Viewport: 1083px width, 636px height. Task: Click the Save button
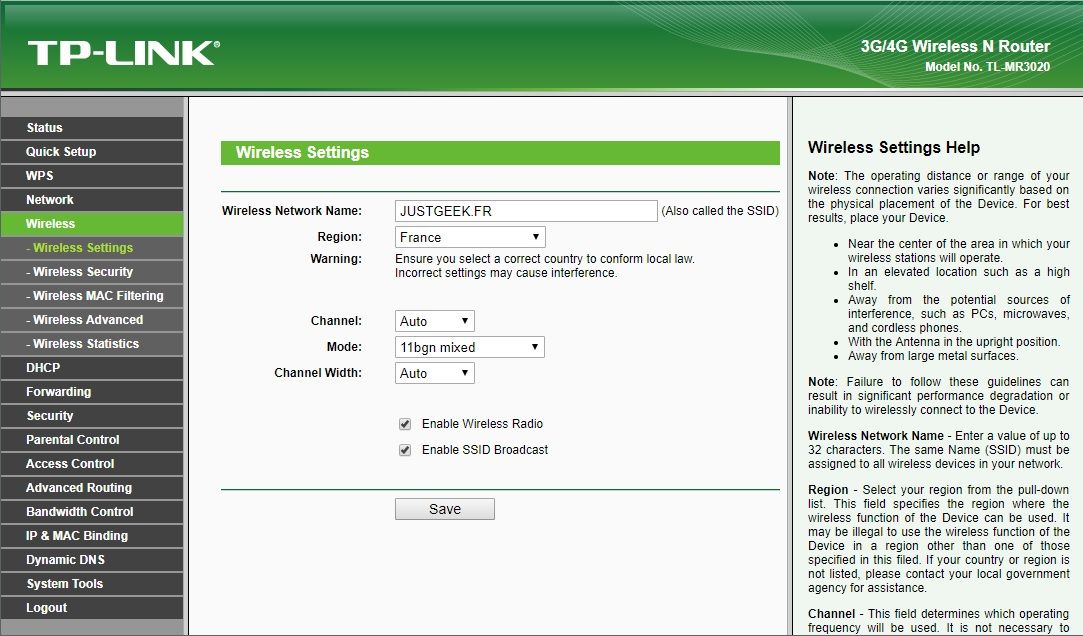(445, 509)
